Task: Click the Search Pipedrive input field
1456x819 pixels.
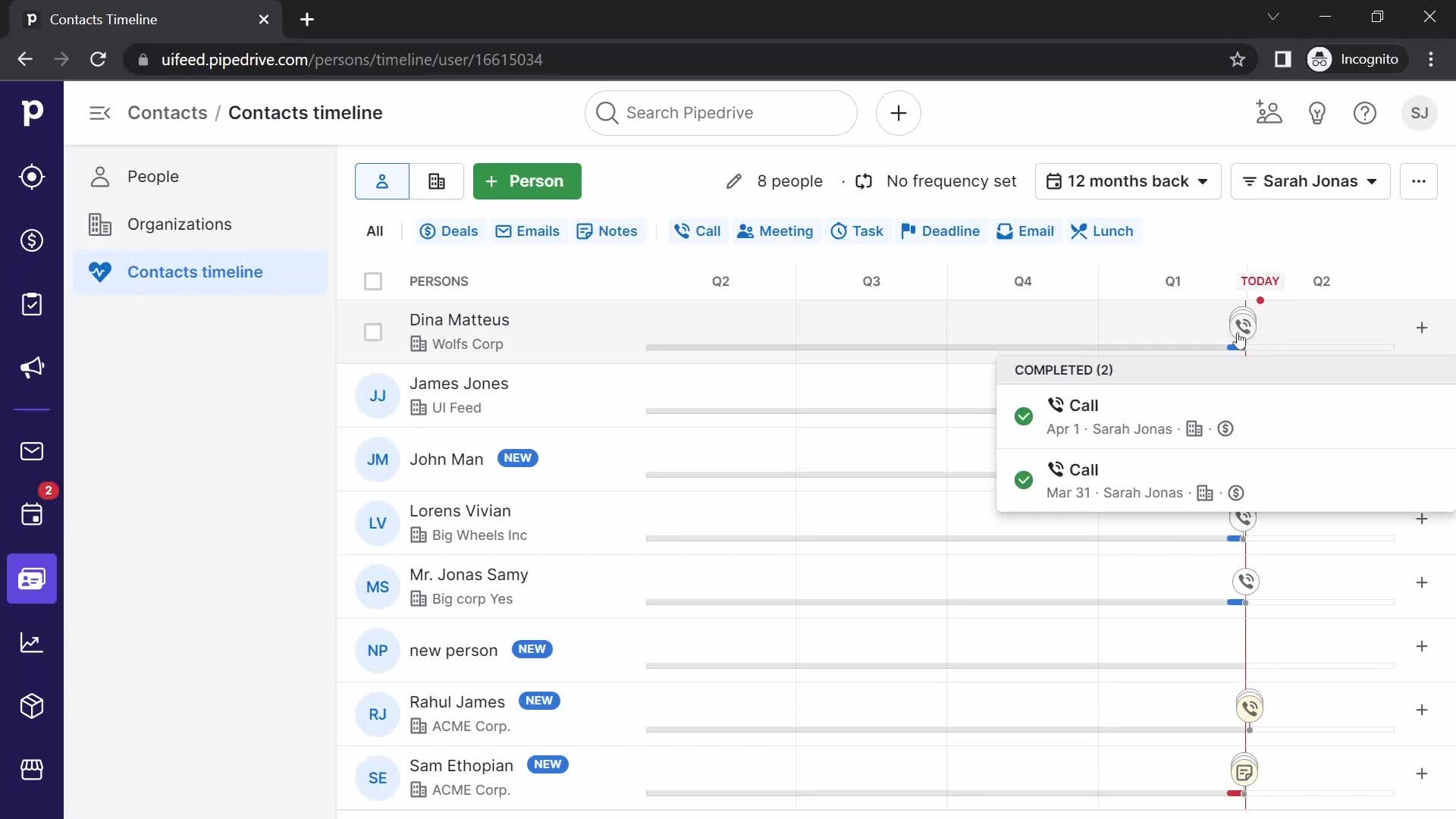Action: [x=721, y=113]
